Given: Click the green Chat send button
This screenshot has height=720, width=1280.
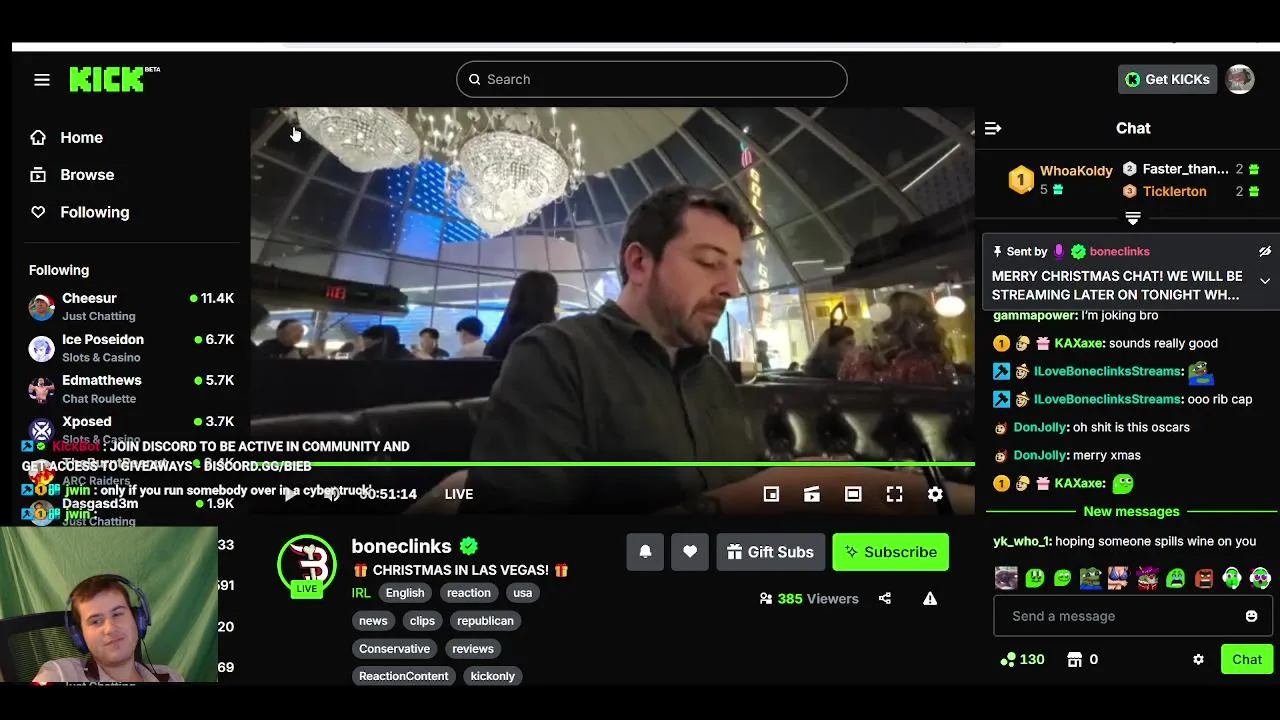Looking at the screenshot, I should (x=1247, y=659).
